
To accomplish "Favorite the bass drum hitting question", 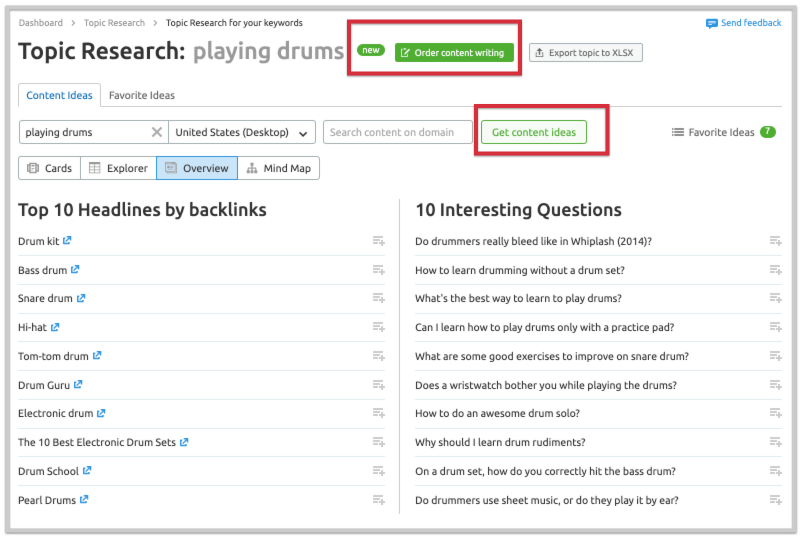I will click(x=775, y=471).
